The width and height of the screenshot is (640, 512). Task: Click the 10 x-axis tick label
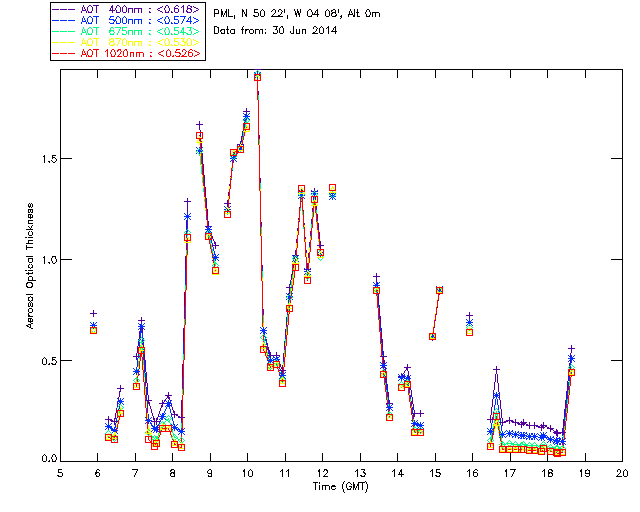click(x=247, y=472)
